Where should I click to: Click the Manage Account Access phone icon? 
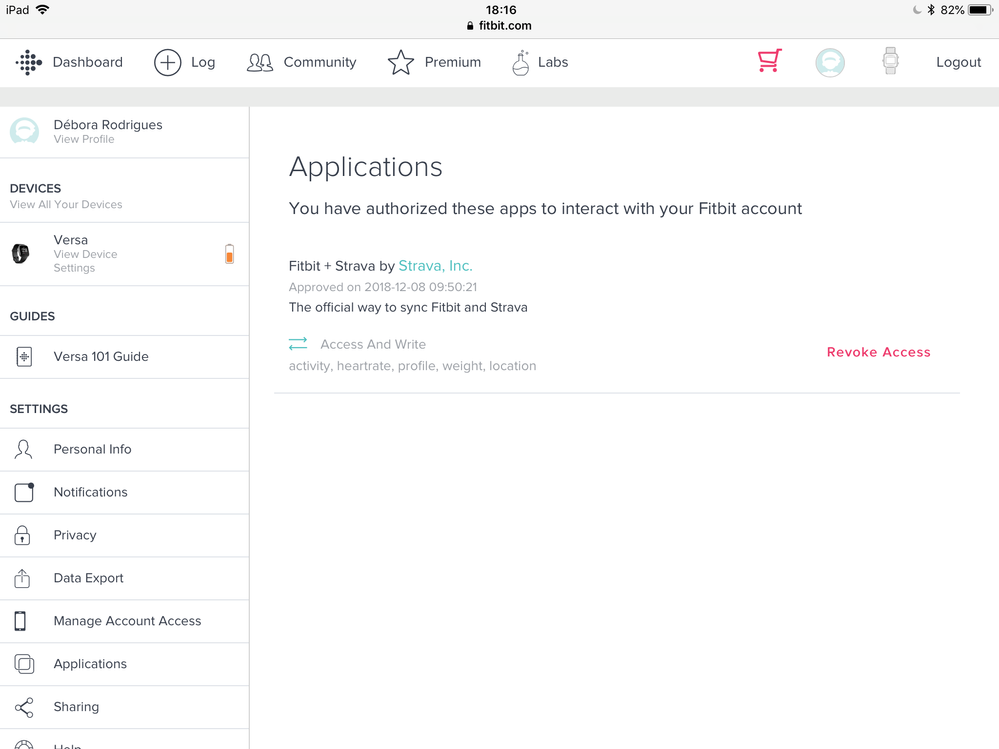[x=20, y=621]
